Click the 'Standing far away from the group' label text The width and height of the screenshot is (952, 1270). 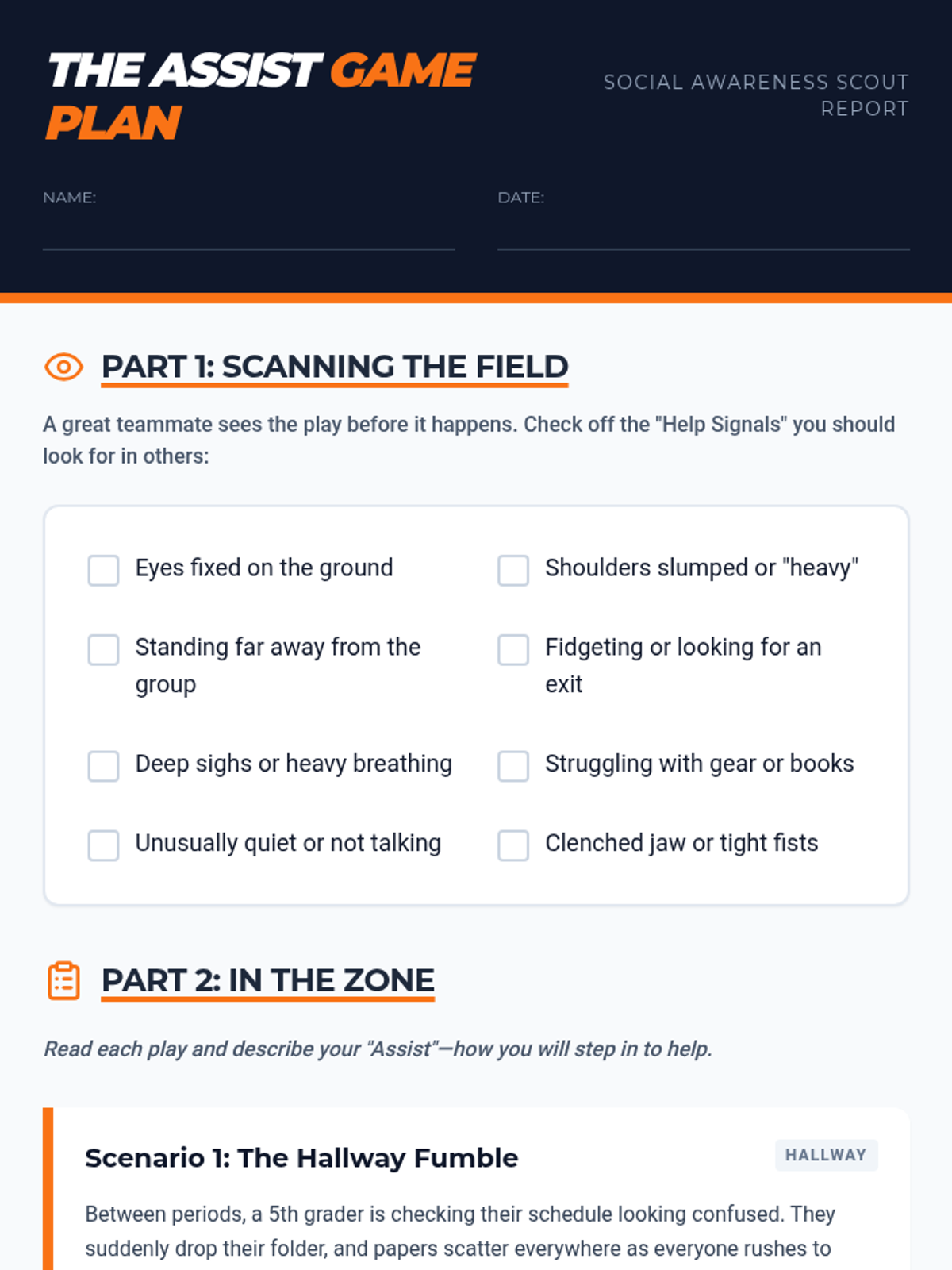point(278,665)
